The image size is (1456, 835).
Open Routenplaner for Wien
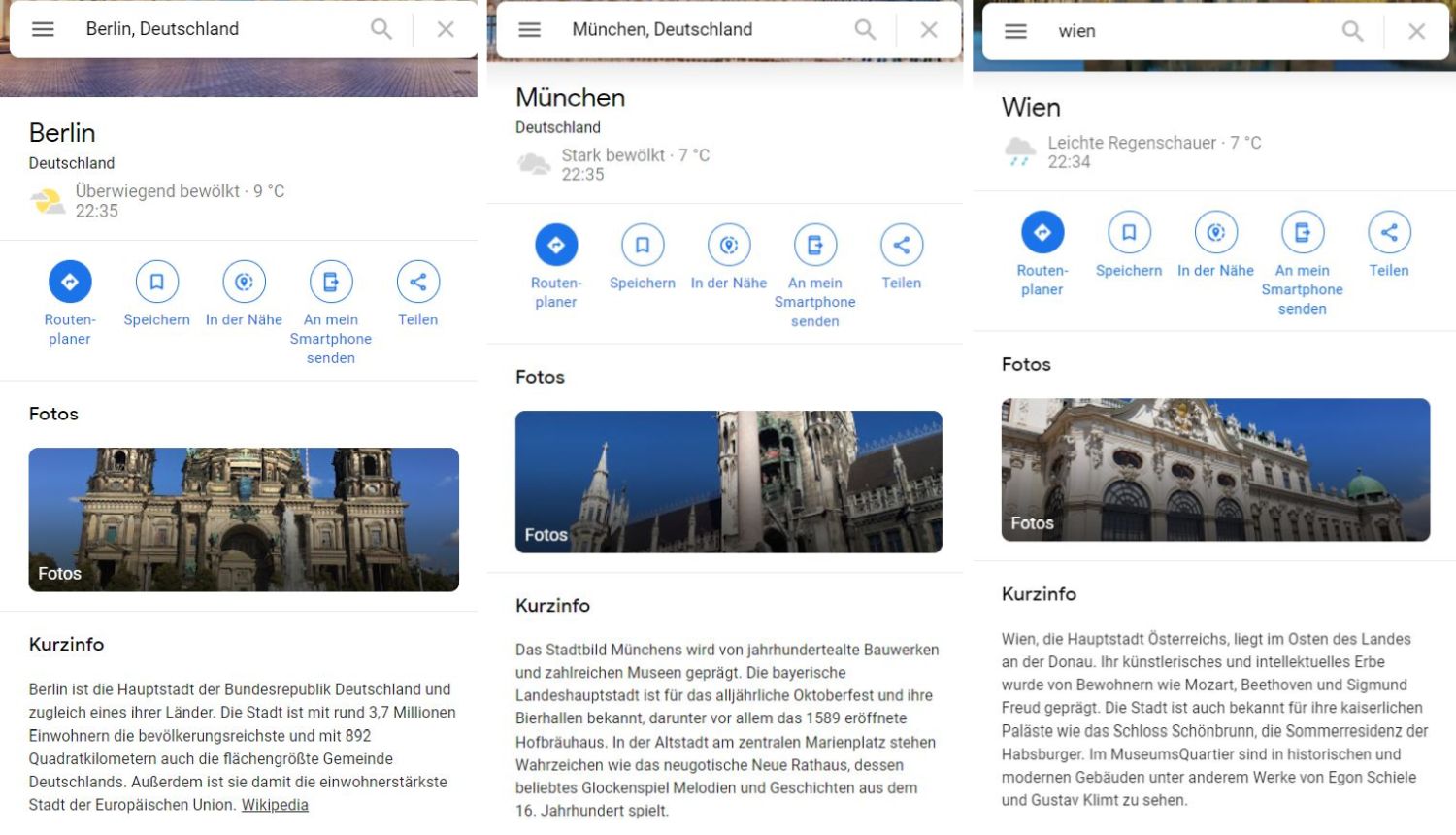[1042, 232]
